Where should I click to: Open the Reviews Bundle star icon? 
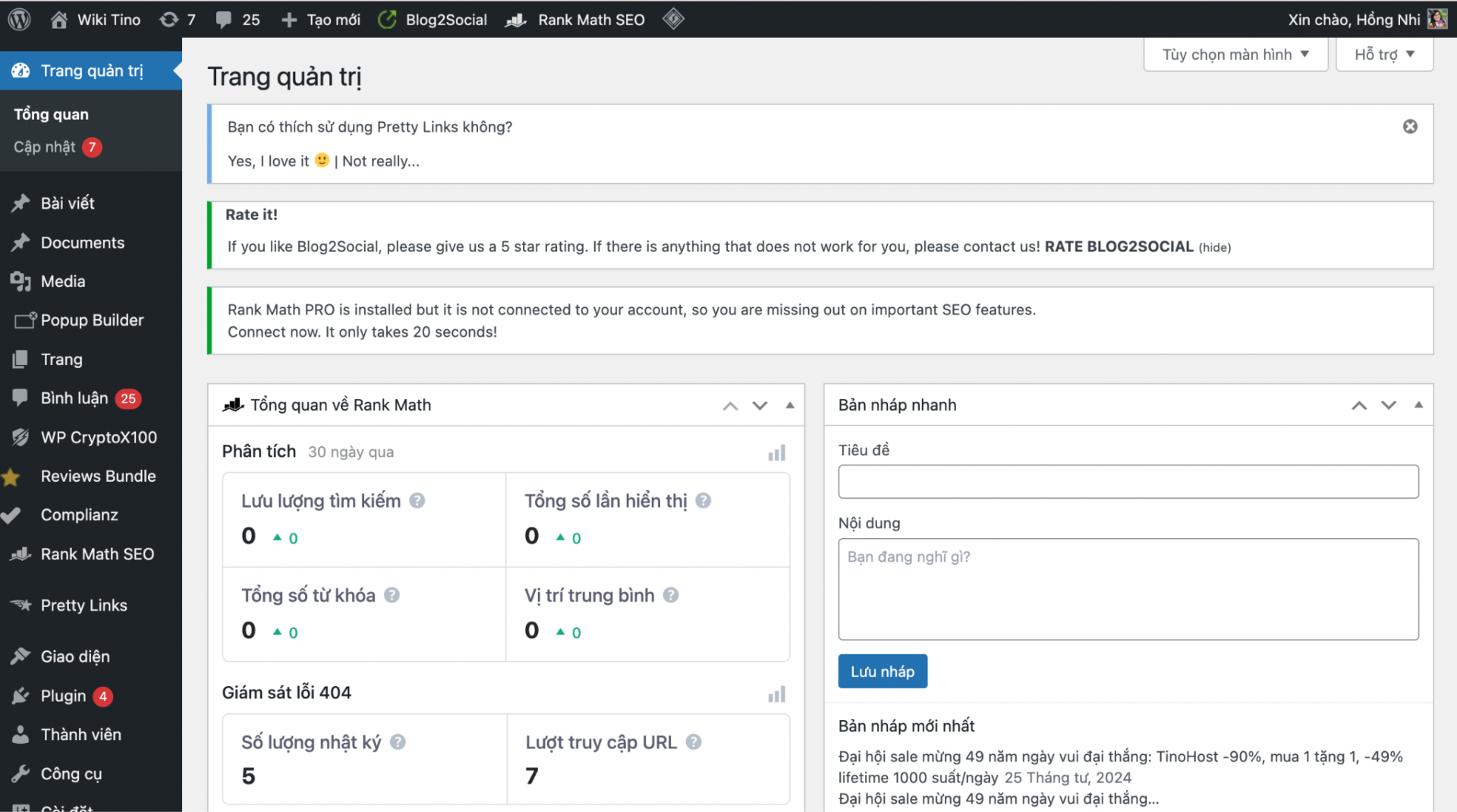click(11, 477)
